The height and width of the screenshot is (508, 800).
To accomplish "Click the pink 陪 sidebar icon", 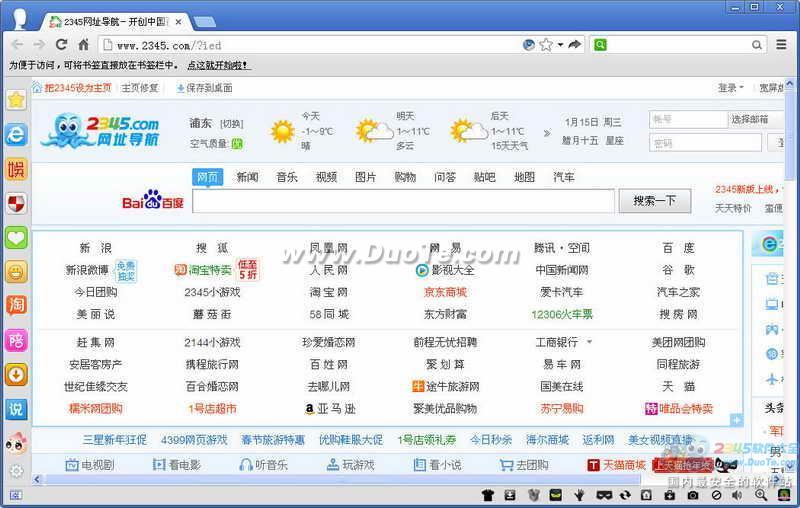I will point(16,340).
